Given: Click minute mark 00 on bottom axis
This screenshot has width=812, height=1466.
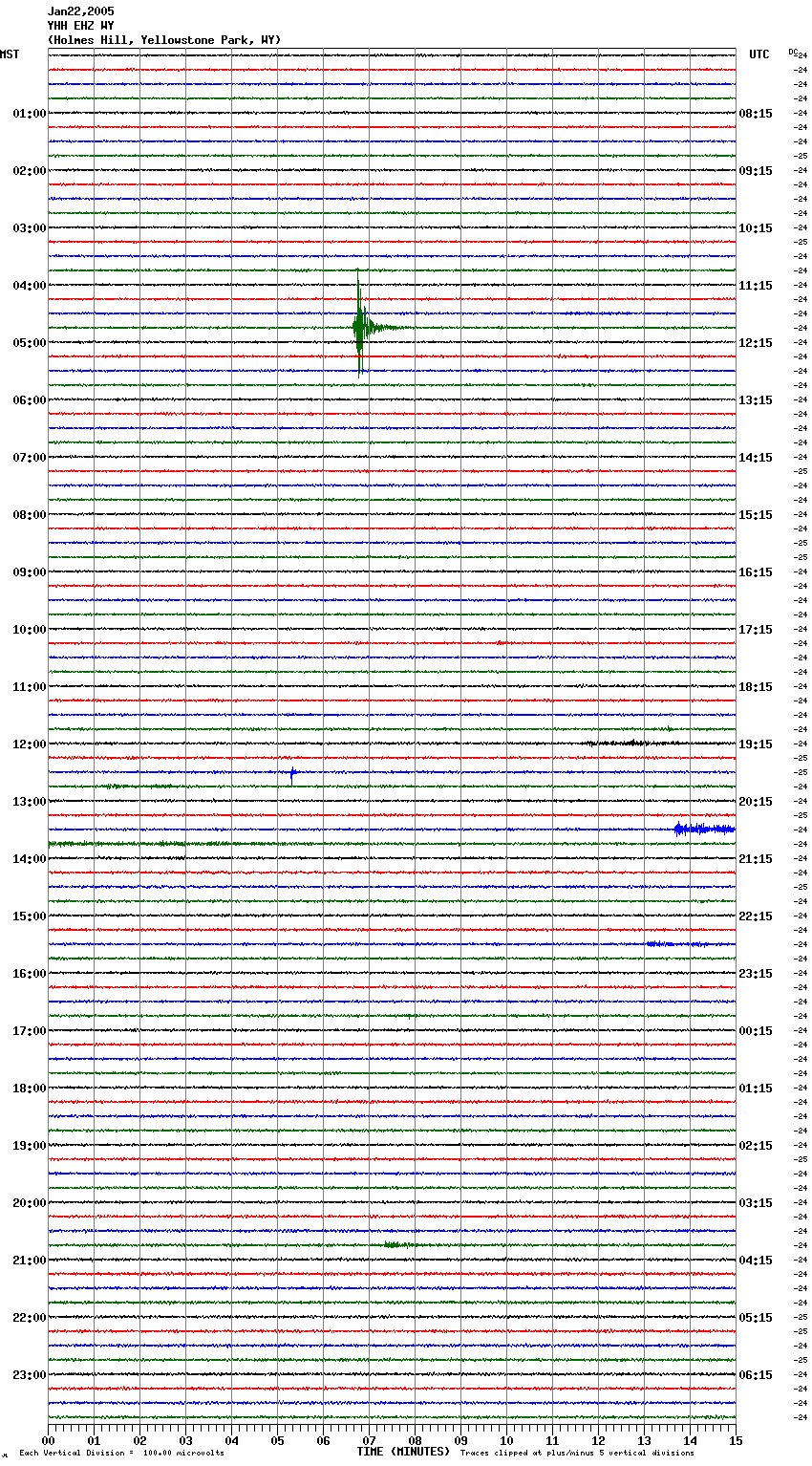Looking at the screenshot, I should (x=48, y=1440).
